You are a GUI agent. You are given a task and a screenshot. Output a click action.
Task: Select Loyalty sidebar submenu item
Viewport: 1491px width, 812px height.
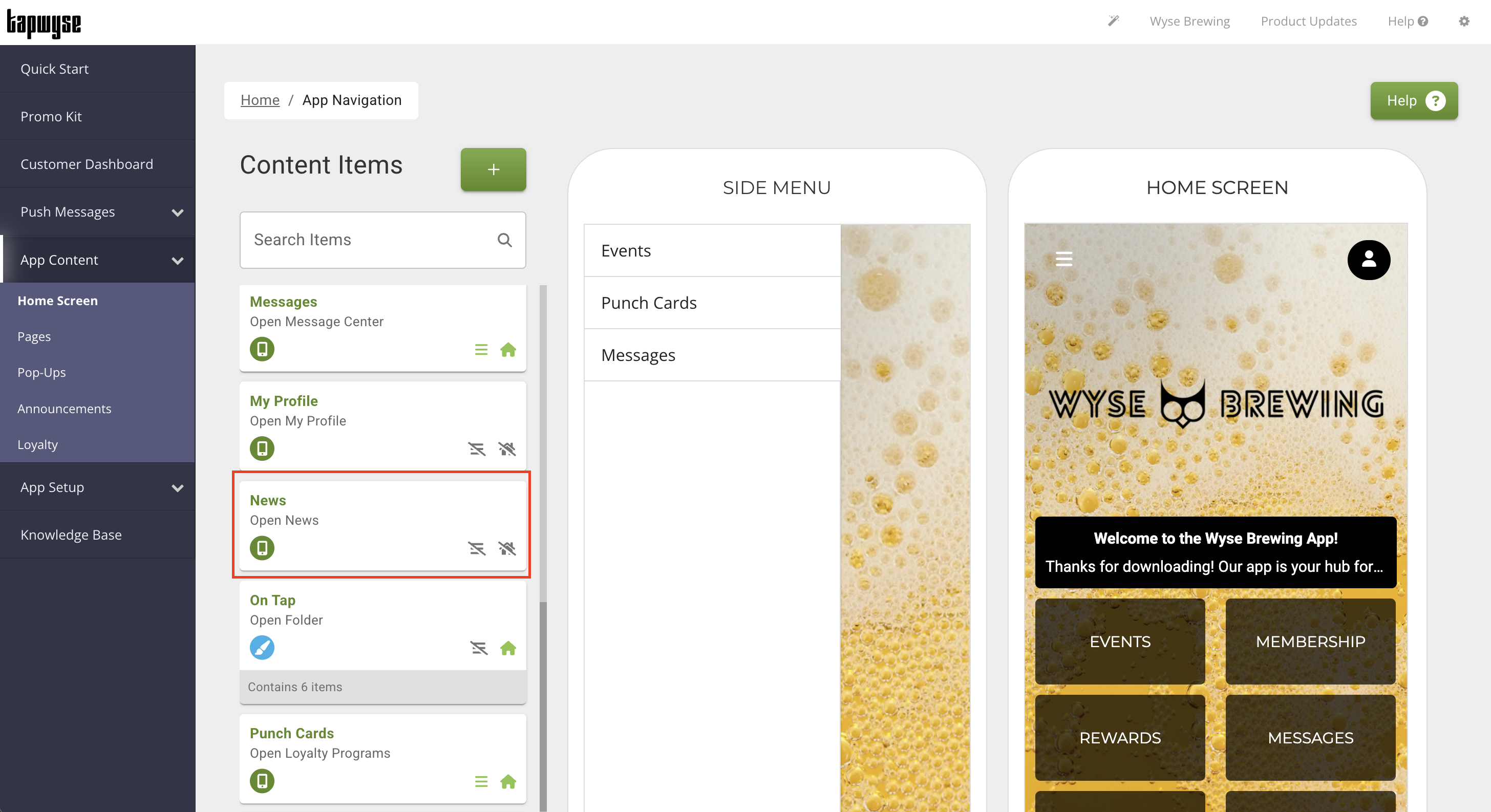point(37,444)
